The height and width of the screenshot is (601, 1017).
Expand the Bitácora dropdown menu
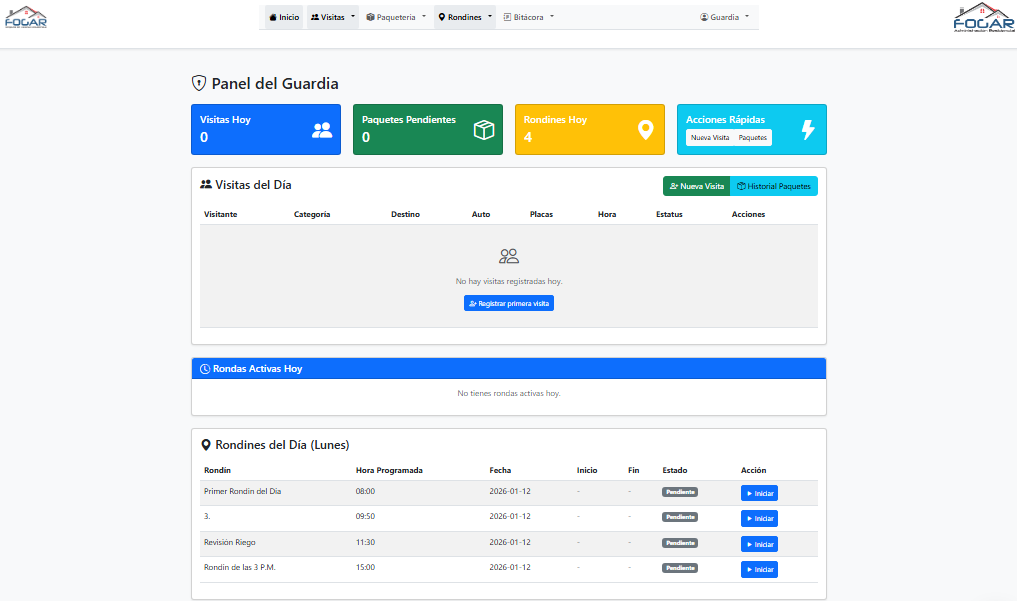(529, 17)
